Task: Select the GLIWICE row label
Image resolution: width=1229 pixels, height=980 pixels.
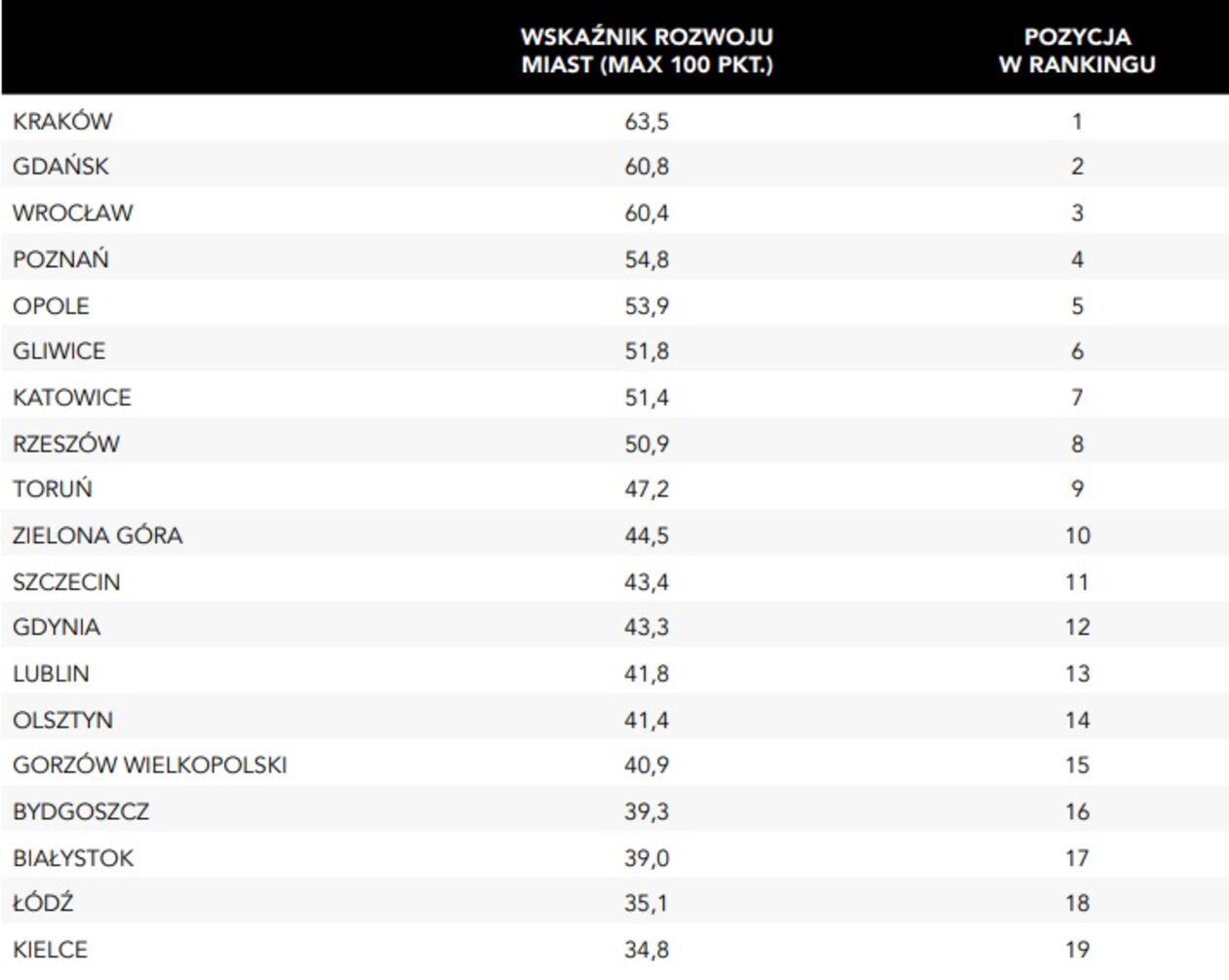Action: (59, 351)
